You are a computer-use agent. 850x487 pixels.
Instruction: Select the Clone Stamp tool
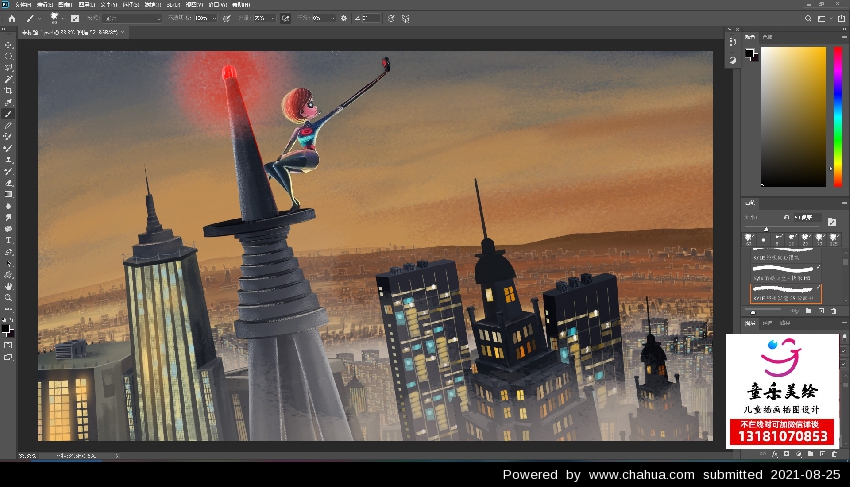pos(8,160)
